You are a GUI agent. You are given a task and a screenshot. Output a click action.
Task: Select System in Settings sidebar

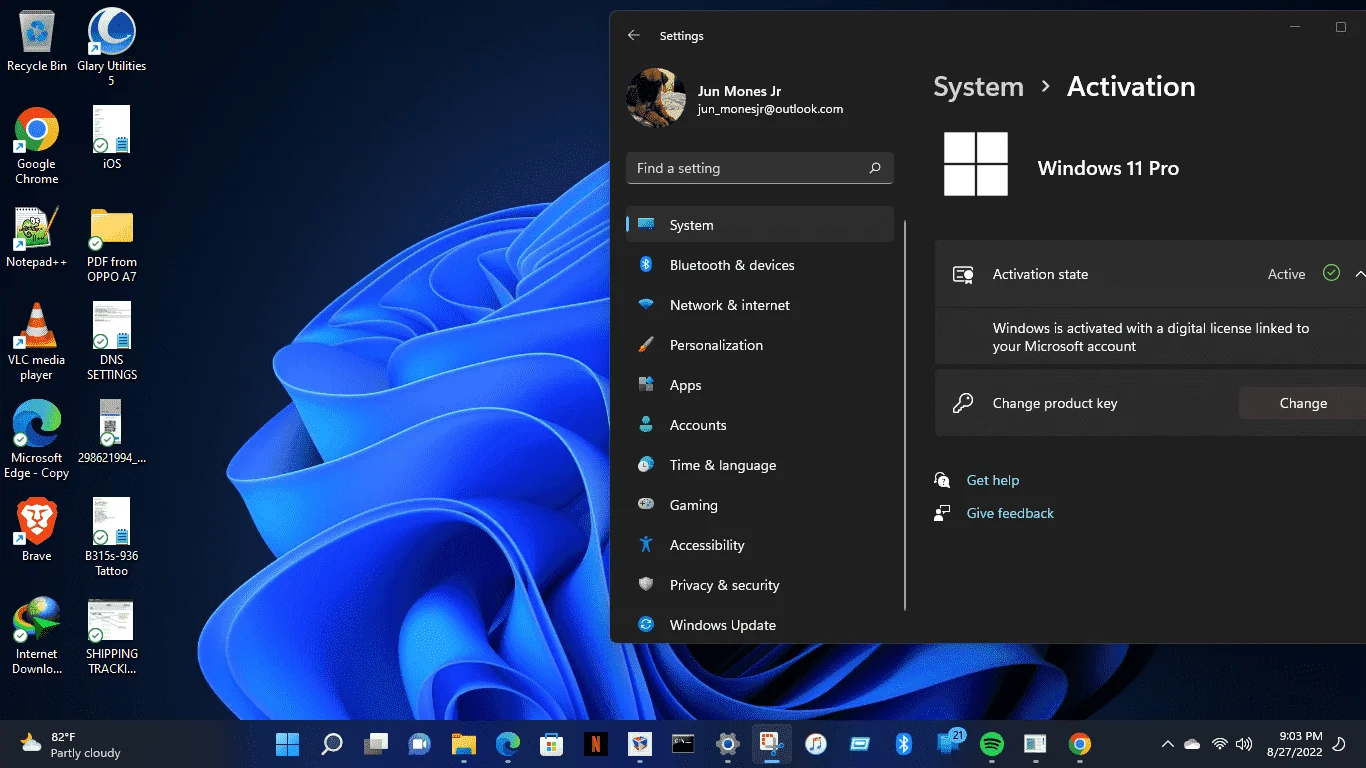tap(760, 225)
